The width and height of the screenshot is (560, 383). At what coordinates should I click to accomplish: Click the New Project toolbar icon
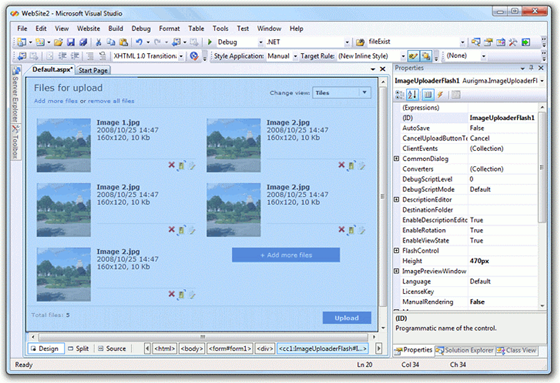[x=21, y=42]
